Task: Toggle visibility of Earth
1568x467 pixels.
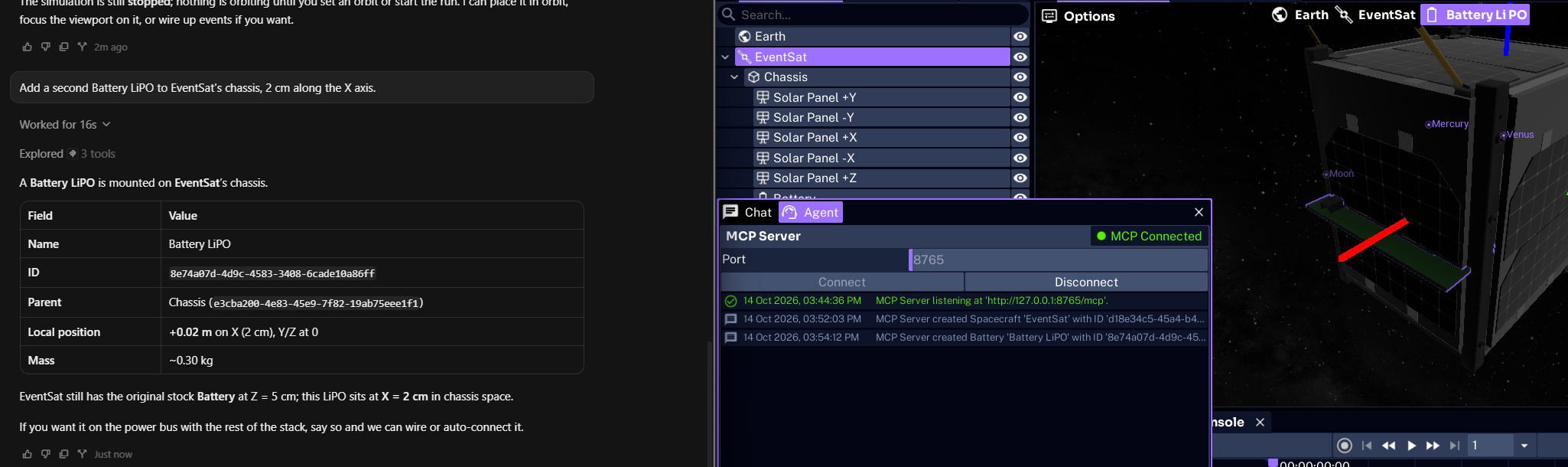Action: tap(1020, 37)
